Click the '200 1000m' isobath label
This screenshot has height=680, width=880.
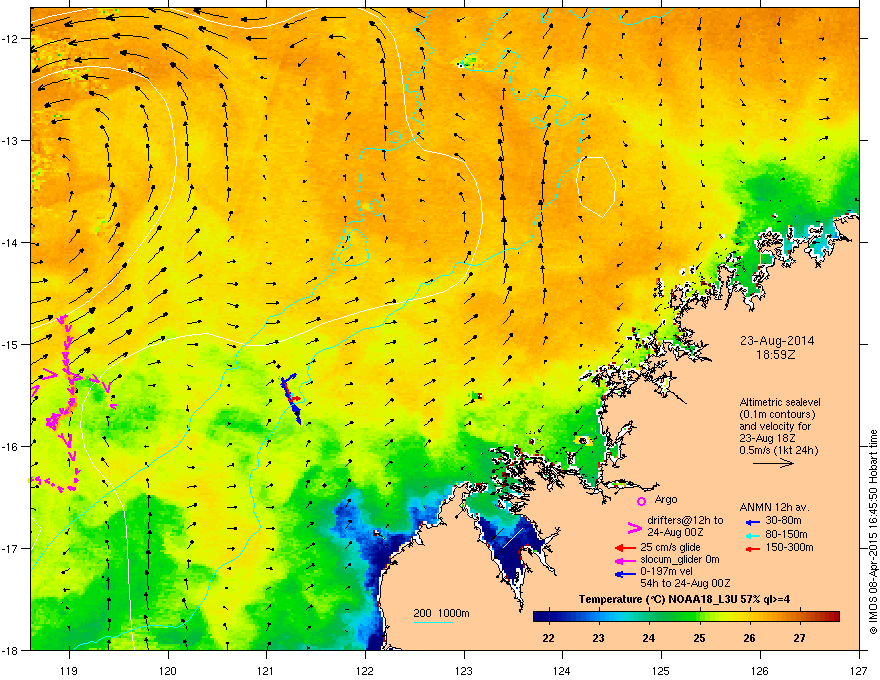(441, 613)
